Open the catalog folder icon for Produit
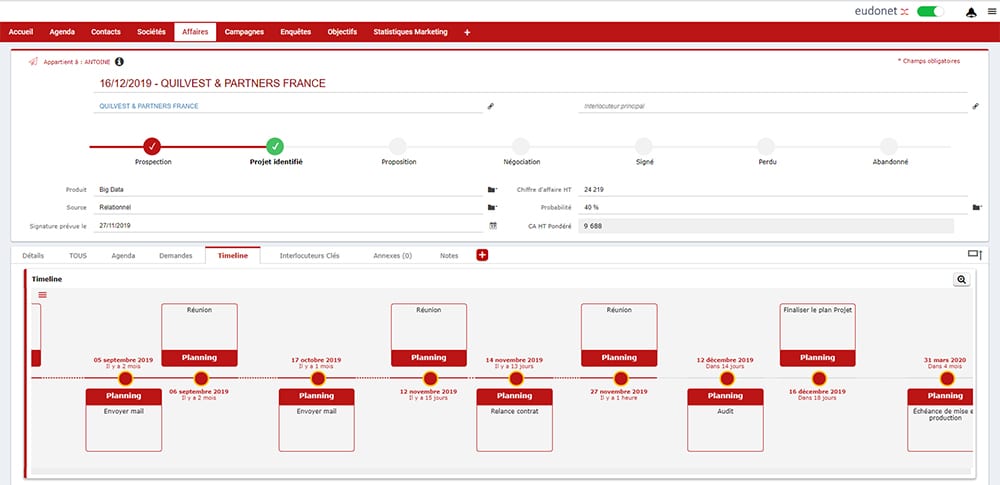1000x485 pixels. pyautogui.click(x=492, y=190)
